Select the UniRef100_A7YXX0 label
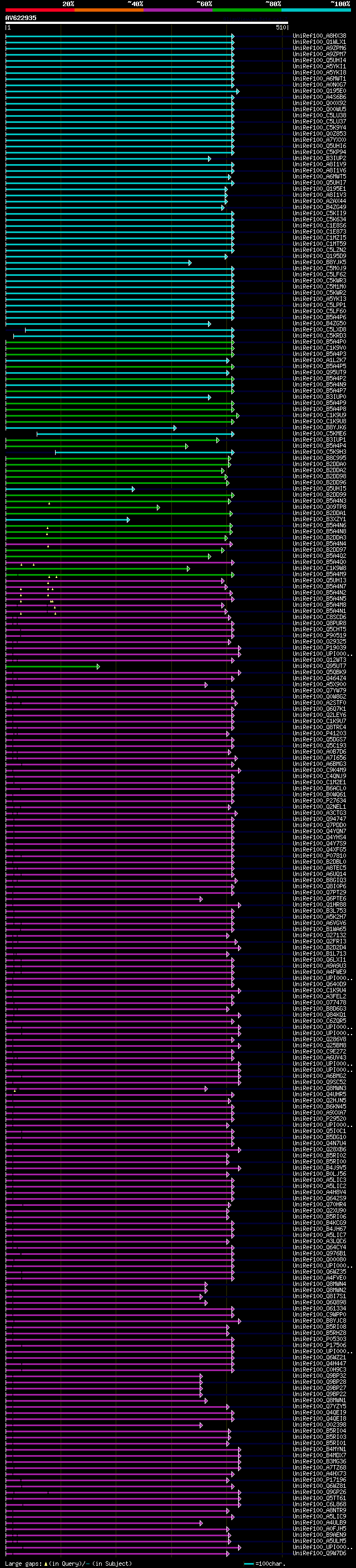 tap(319, 140)
